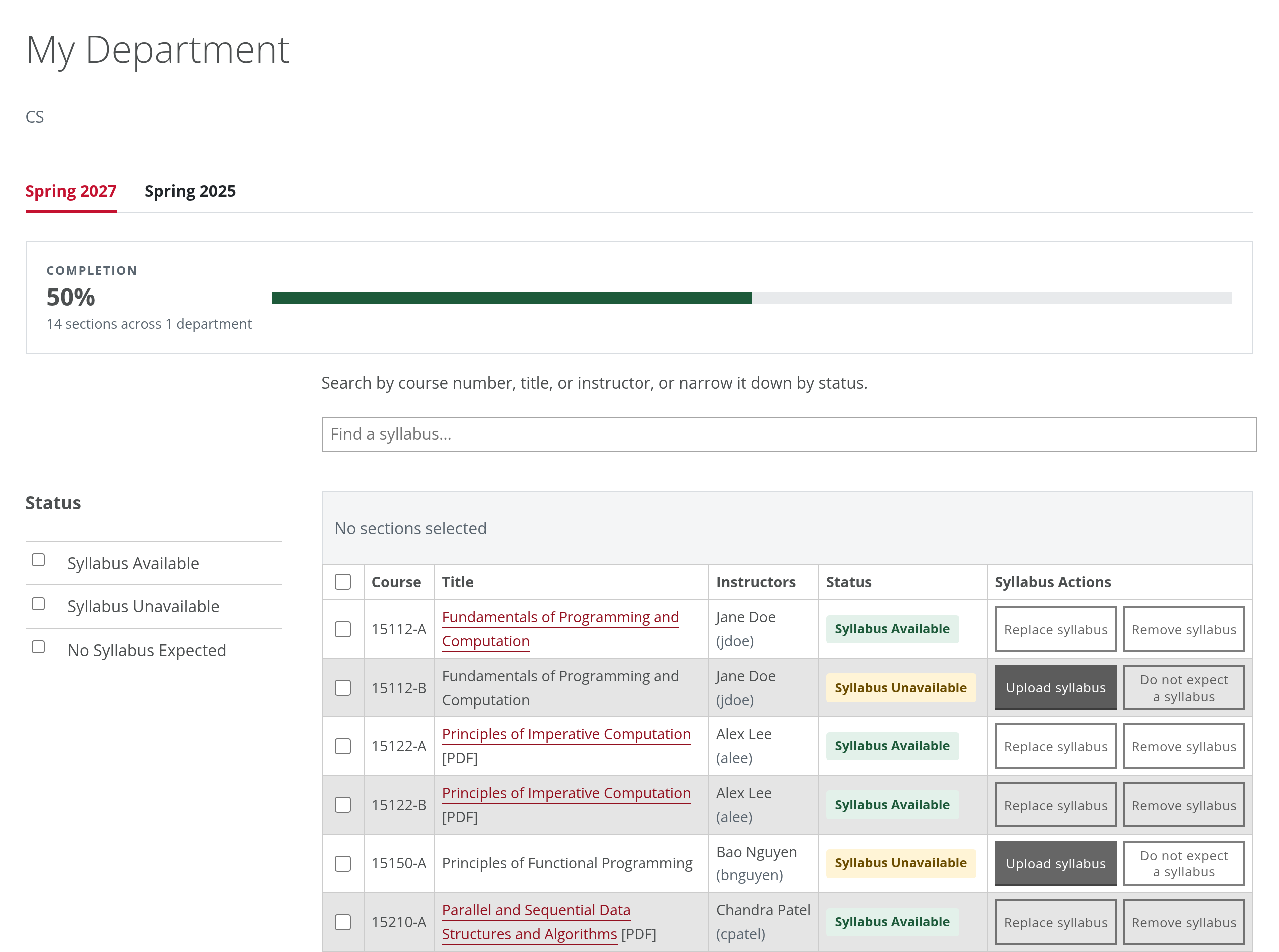The width and height of the screenshot is (1279, 952).
Task: Click the green completion progress bar
Action: click(x=512, y=297)
